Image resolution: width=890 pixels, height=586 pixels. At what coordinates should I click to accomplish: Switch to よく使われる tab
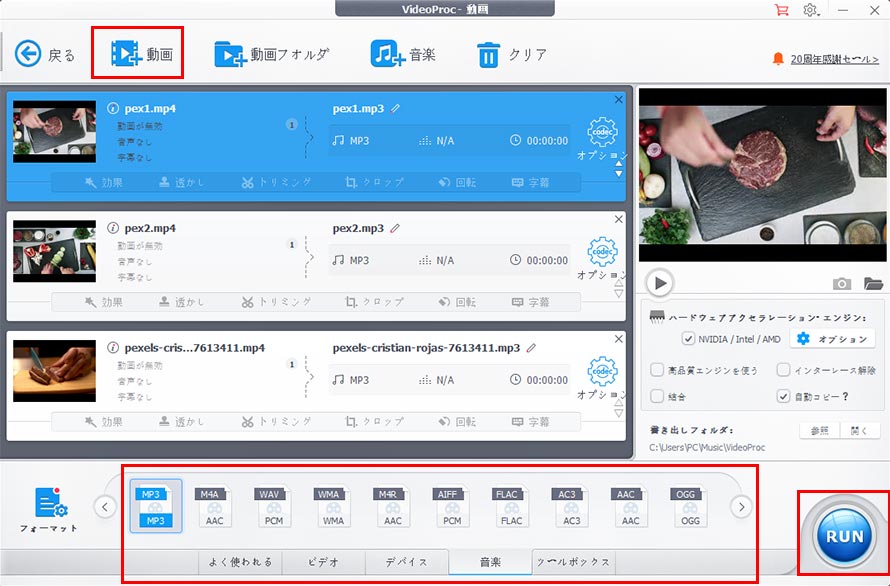point(240,562)
